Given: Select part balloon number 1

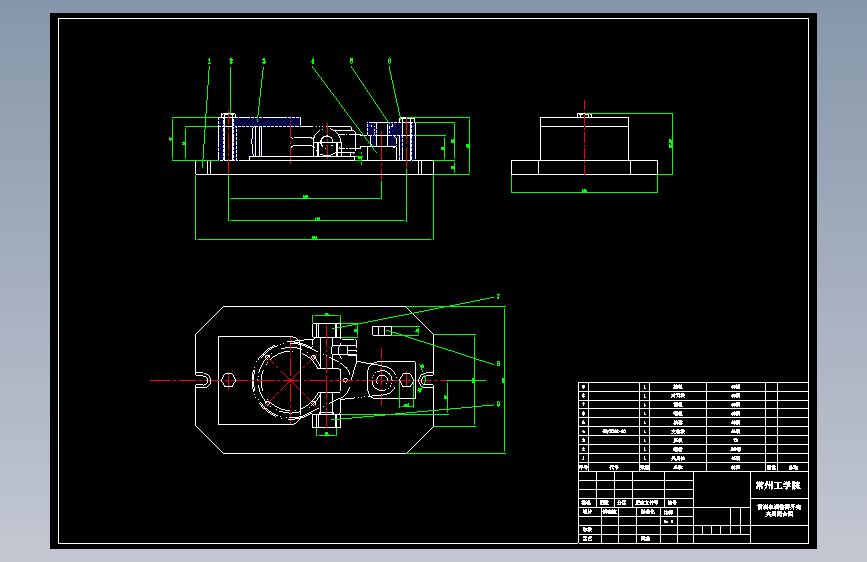Looking at the screenshot, I should click(x=209, y=61).
